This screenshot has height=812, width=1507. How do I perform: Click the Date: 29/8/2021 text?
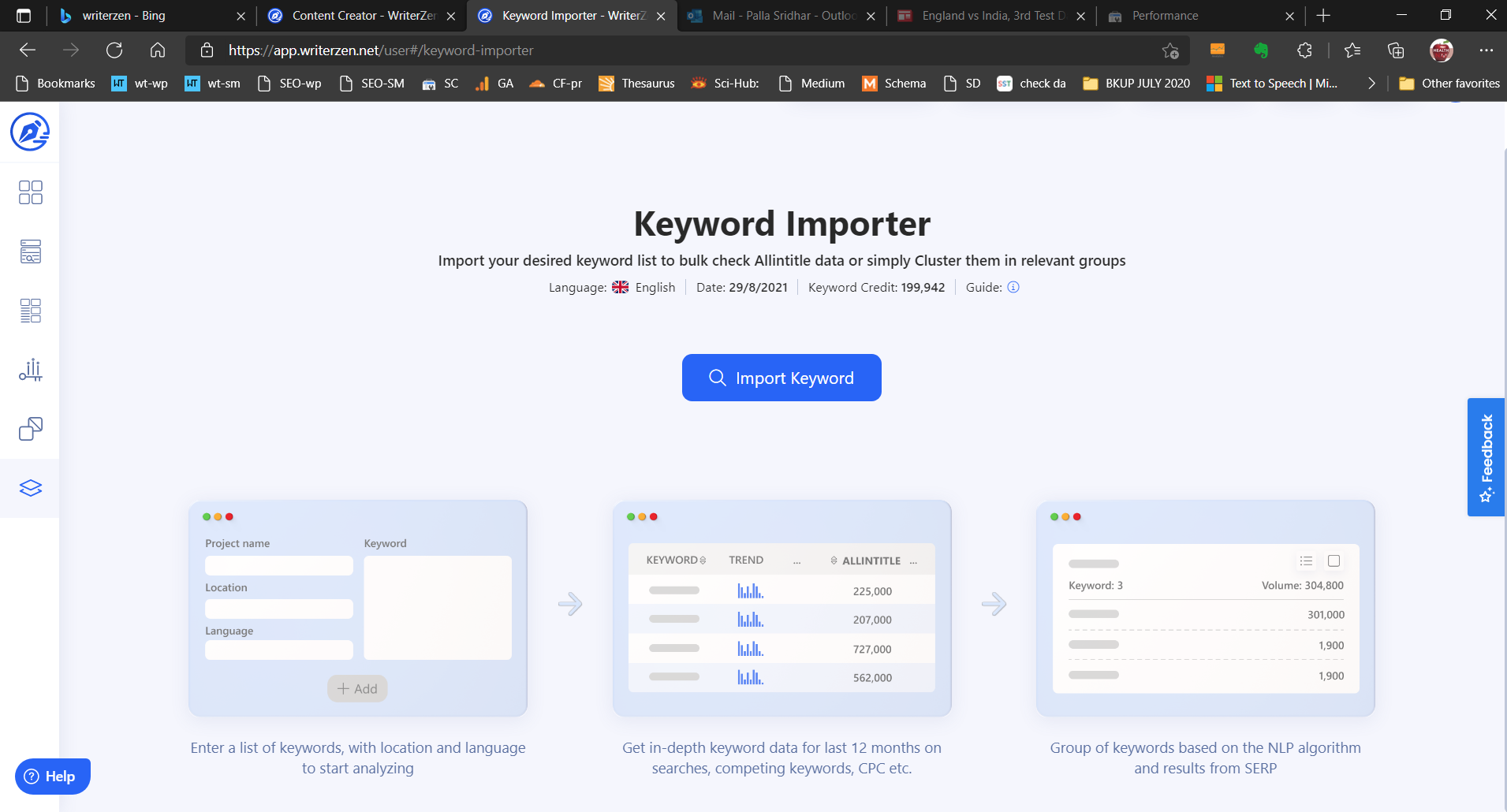click(742, 287)
